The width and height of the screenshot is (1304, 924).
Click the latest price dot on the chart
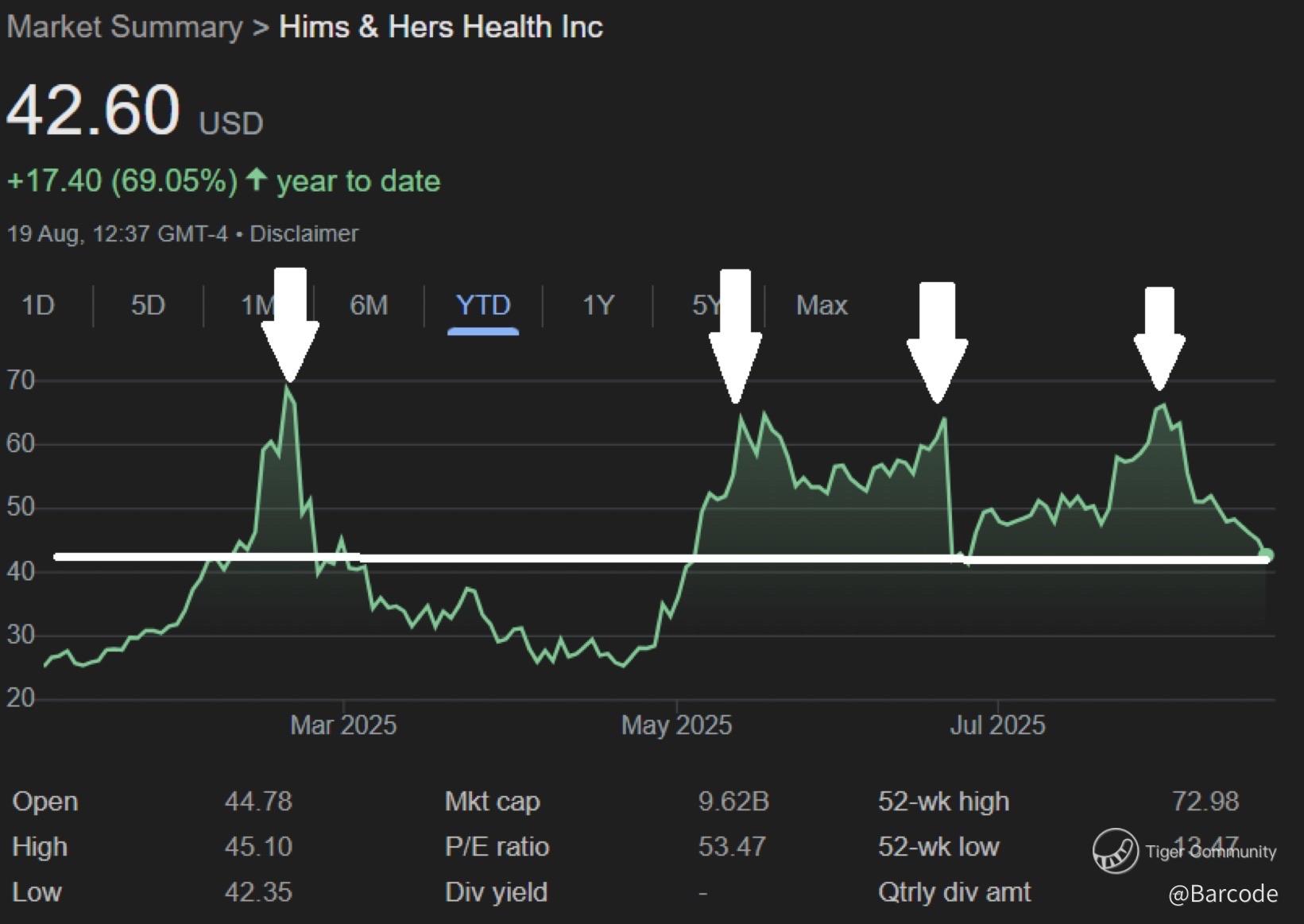click(x=1267, y=555)
